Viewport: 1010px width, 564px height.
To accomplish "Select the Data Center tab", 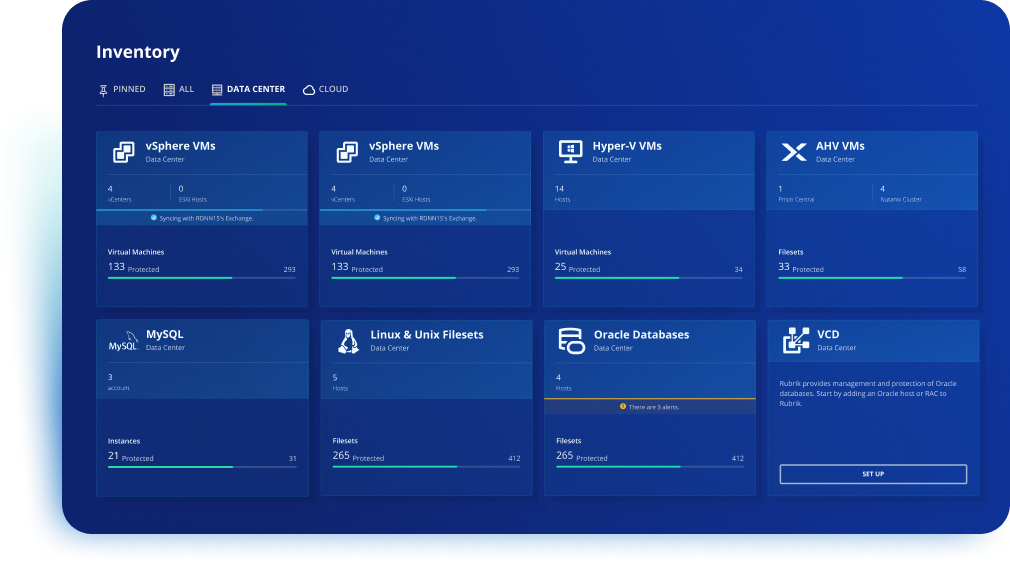I will pos(248,89).
